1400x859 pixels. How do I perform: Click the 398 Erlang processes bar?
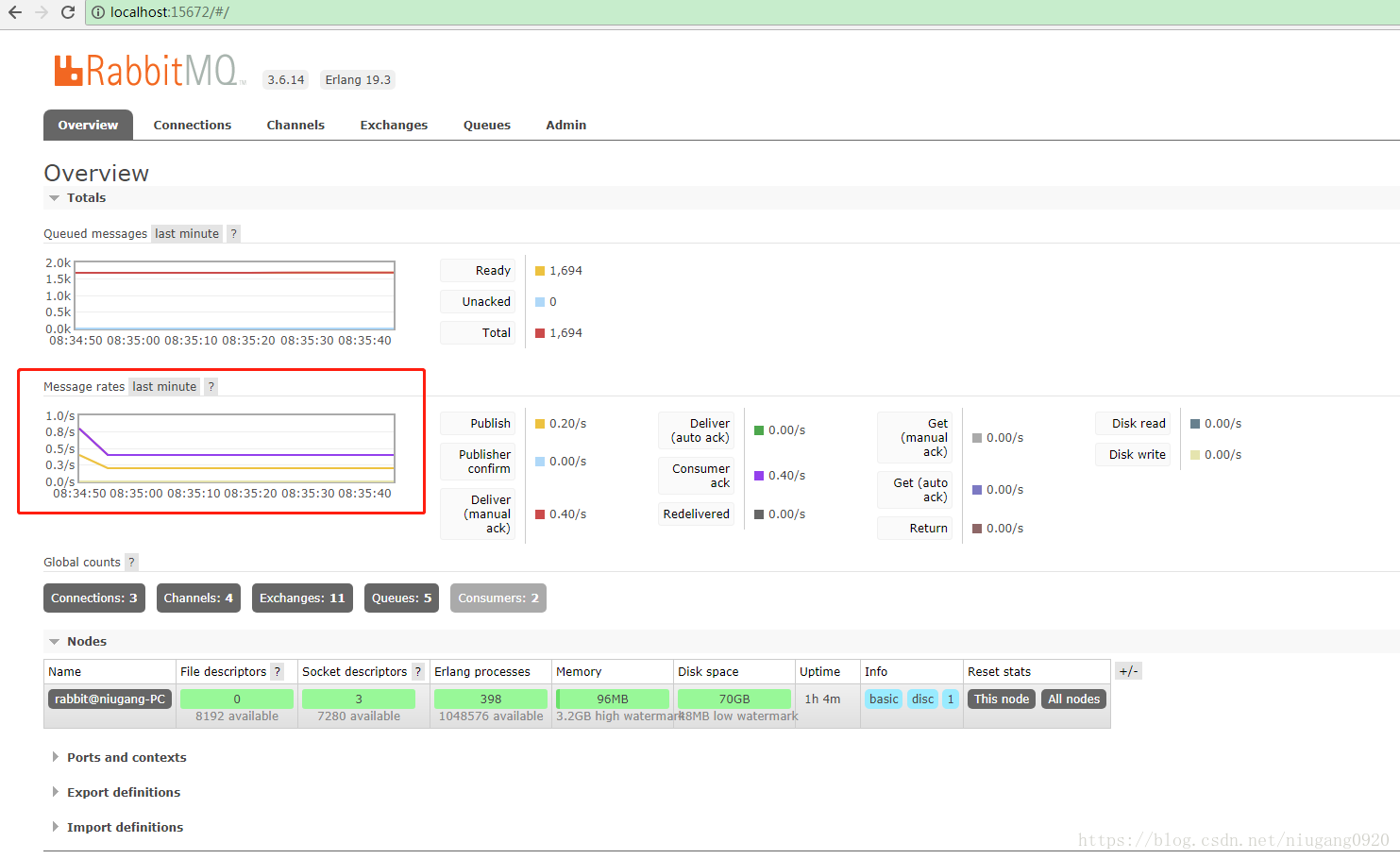coord(491,699)
